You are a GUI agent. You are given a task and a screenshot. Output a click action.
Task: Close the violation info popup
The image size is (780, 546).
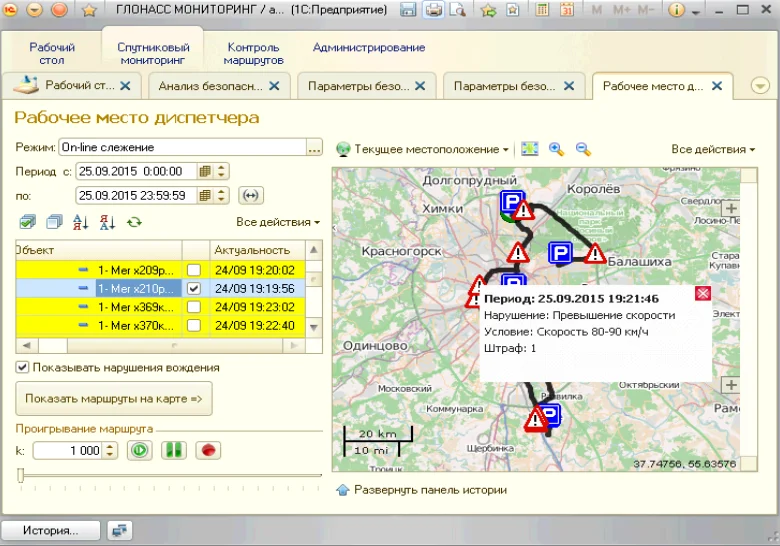(x=703, y=293)
